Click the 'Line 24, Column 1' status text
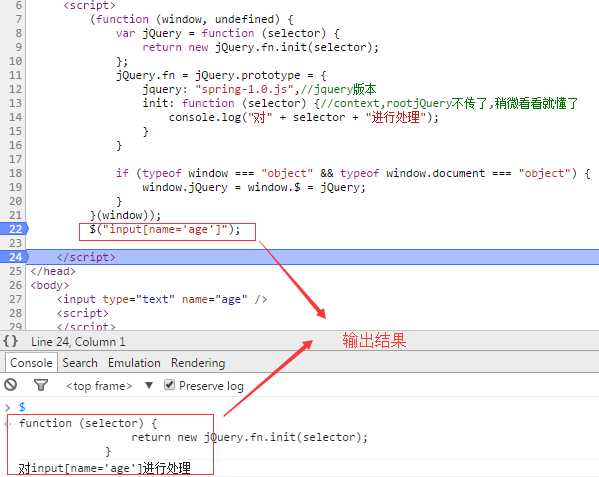599x477 pixels. pyautogui.click(x=78, y=341)
